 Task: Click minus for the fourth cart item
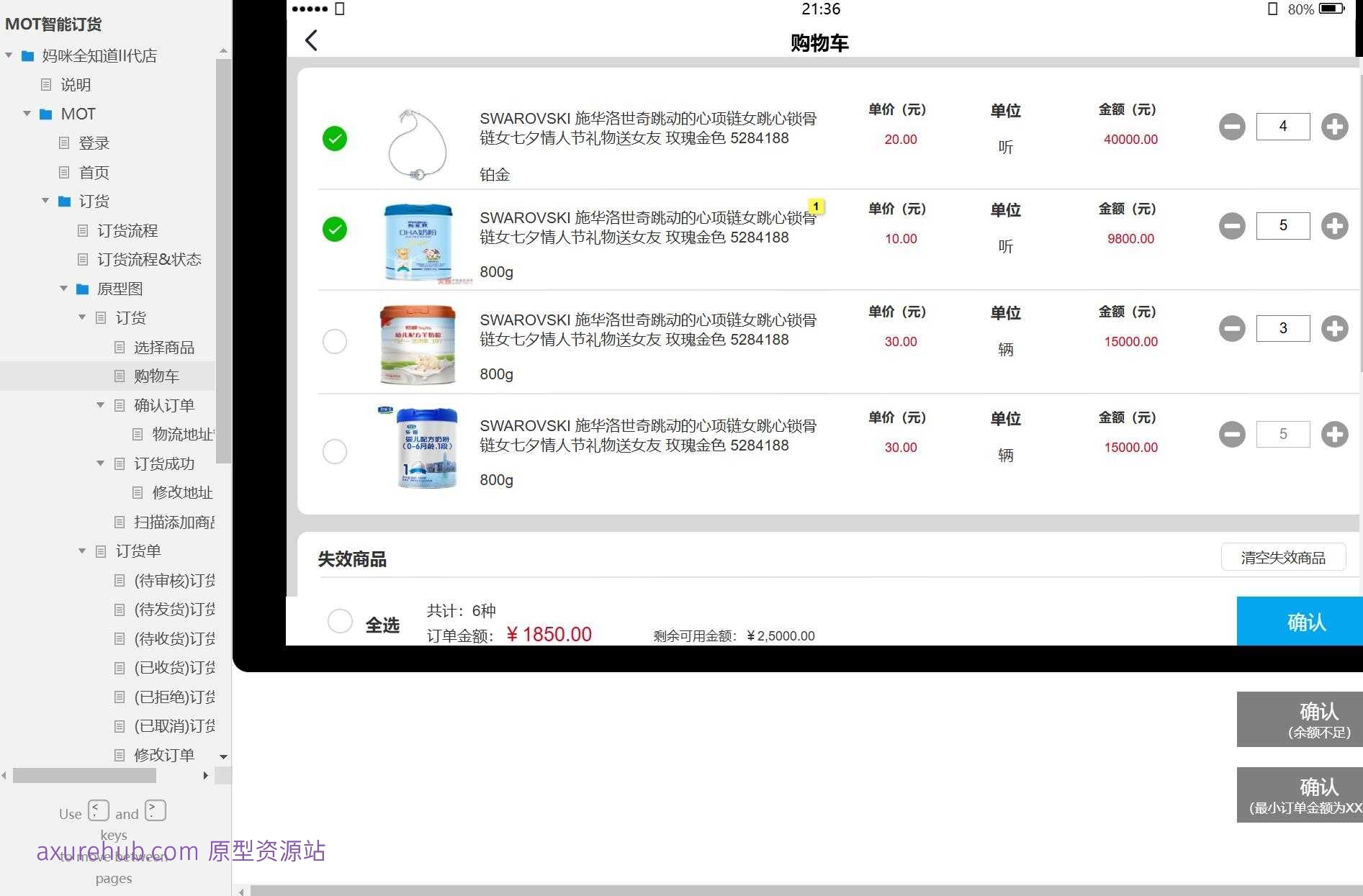tap(1232, 434)
